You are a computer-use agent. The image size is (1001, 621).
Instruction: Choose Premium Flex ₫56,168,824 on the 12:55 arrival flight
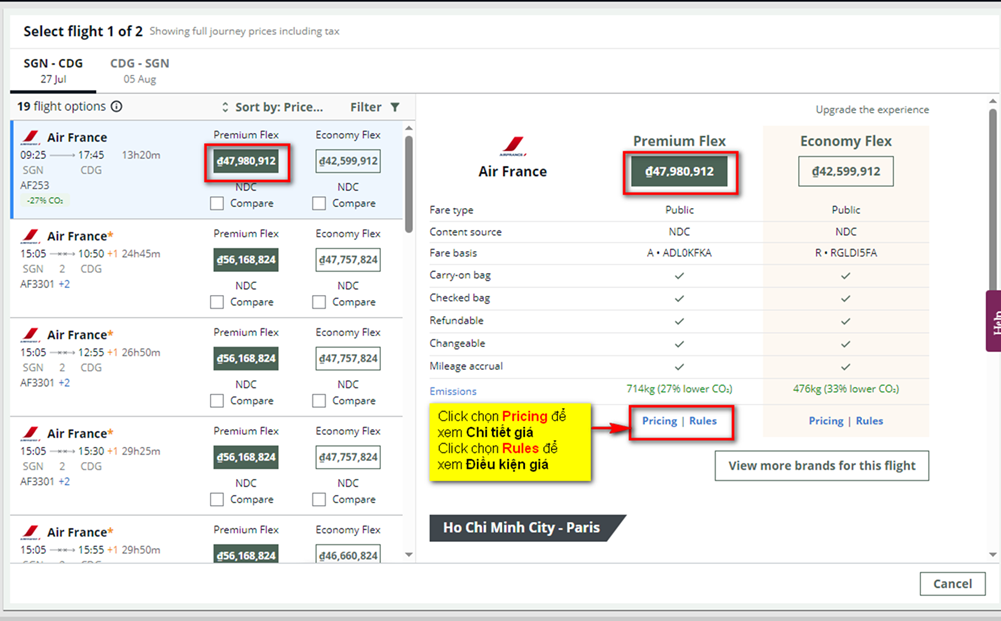(x=246, y=359)
